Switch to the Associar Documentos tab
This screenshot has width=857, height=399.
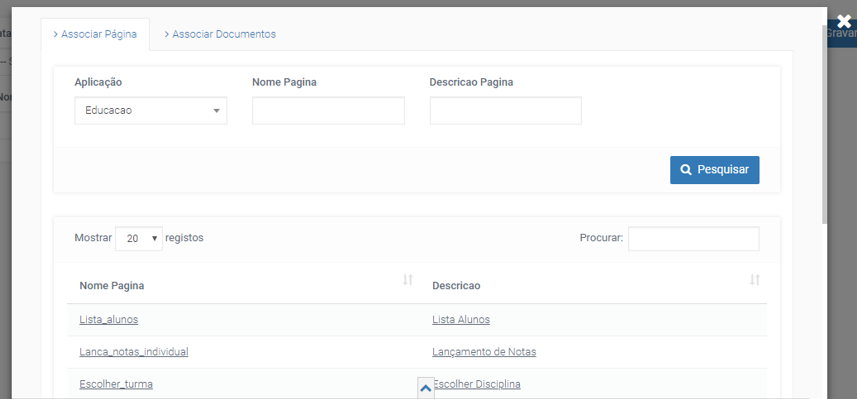220,34
